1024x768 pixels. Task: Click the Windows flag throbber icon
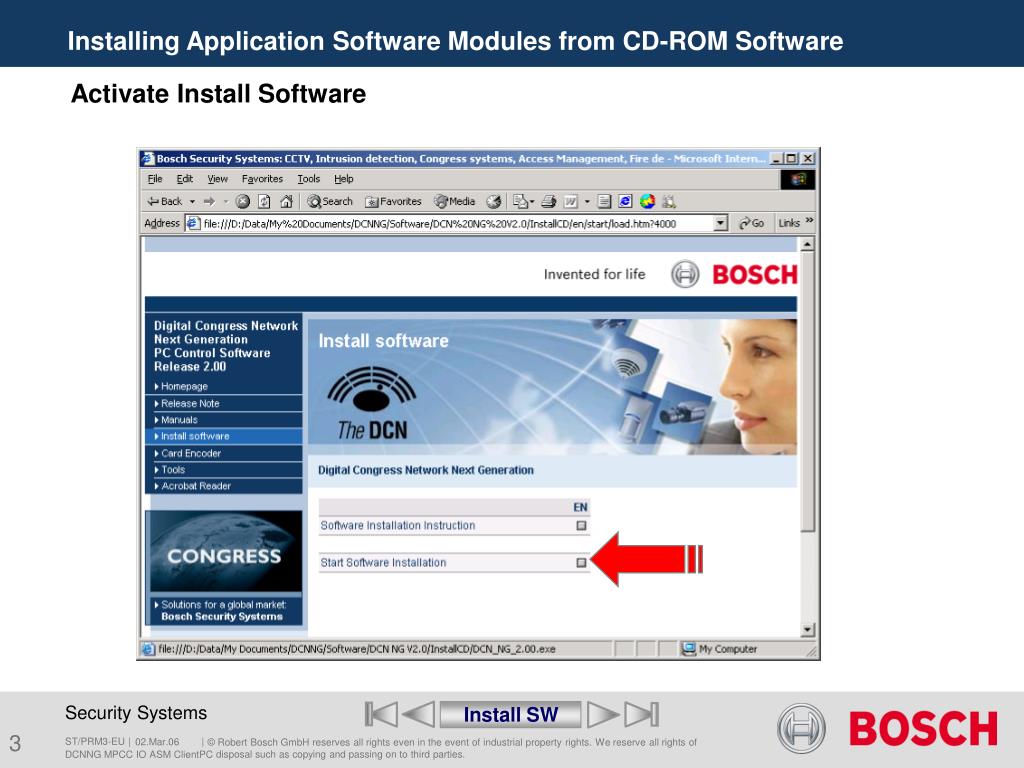(798, 179)
